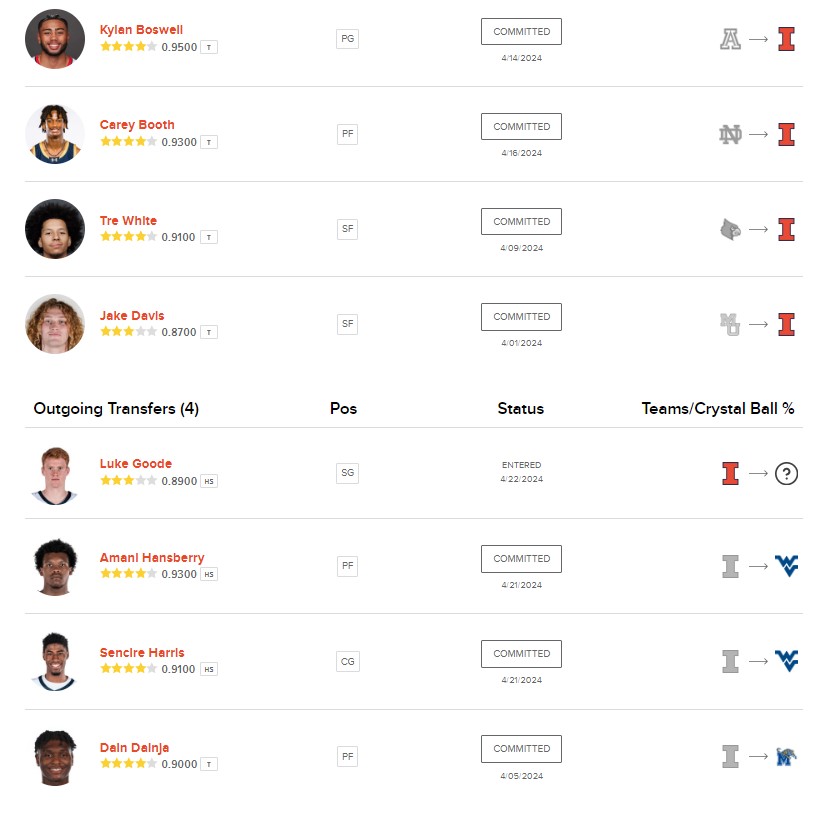Click the question mark icon for Luke Goode
Viewport: 817px width, 821px height.
click(x=787, y=474)
